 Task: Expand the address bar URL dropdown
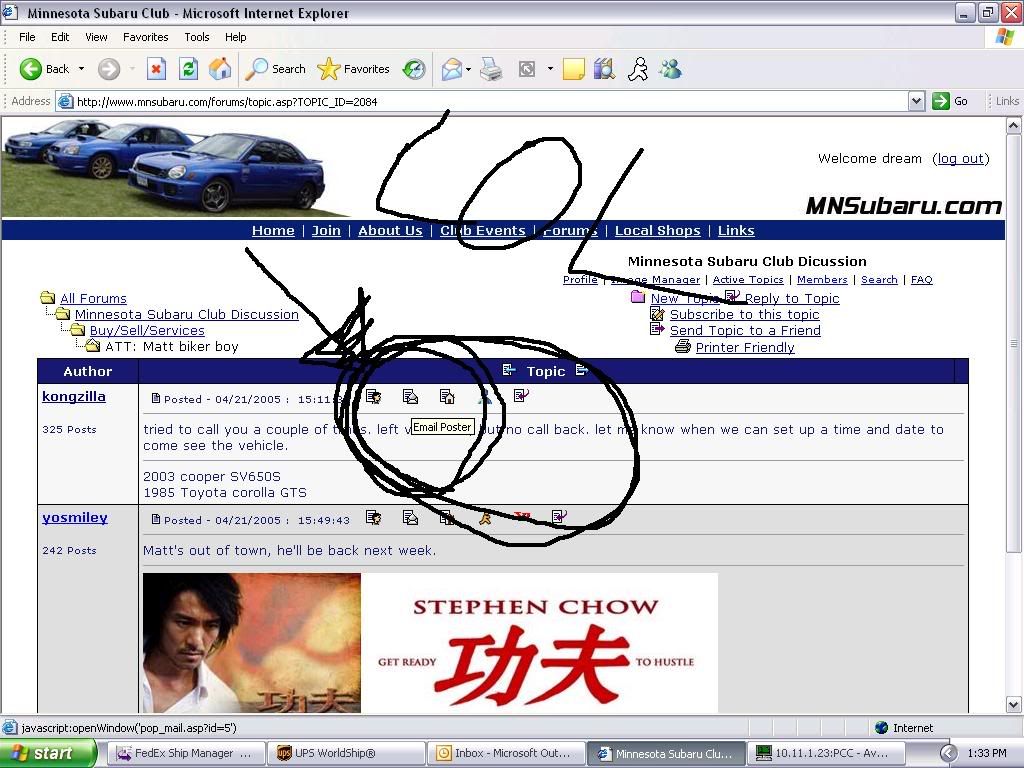pos(916,101)
